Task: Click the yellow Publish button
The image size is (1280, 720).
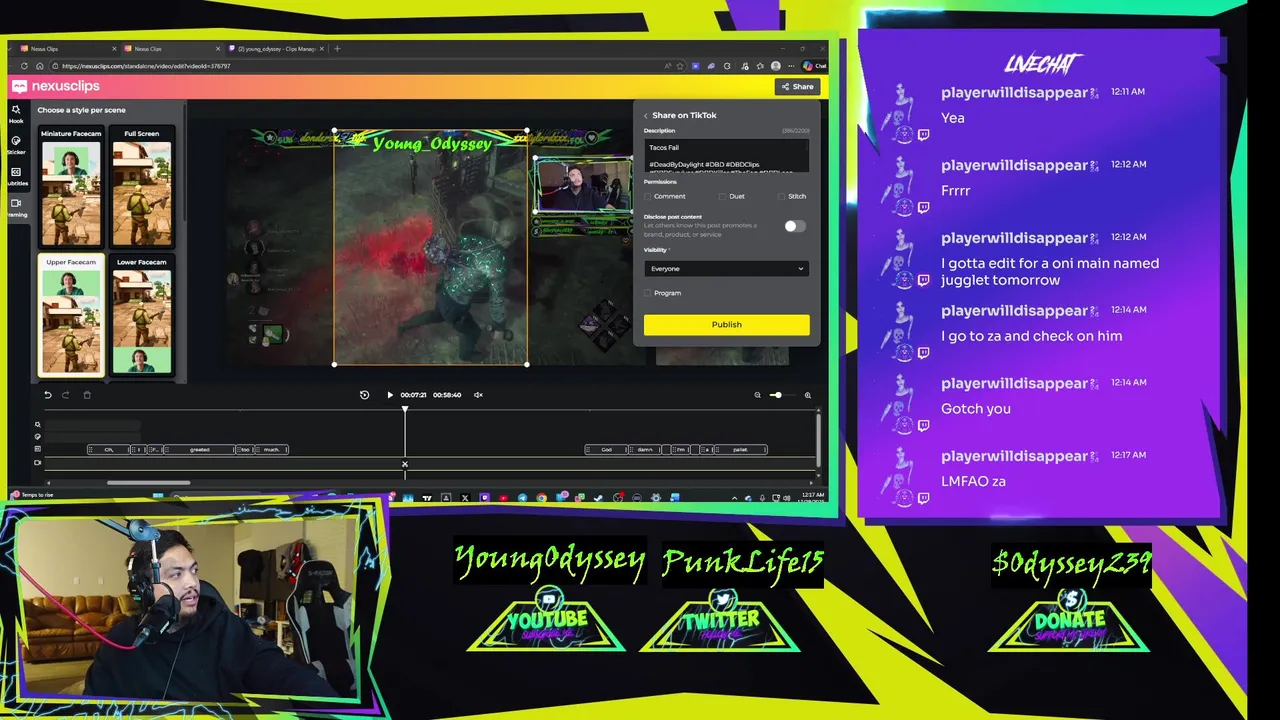Action: (726, 324)
